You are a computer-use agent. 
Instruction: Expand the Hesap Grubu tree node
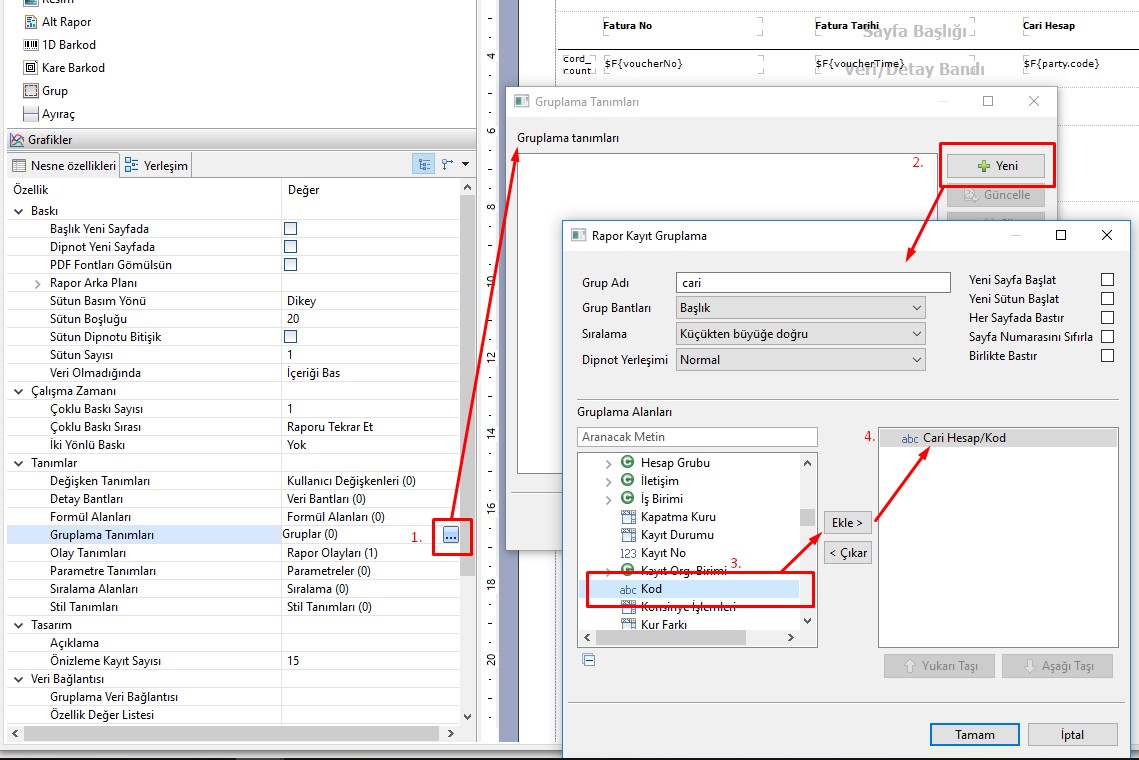pyautogui.click(x=609, y=463)
